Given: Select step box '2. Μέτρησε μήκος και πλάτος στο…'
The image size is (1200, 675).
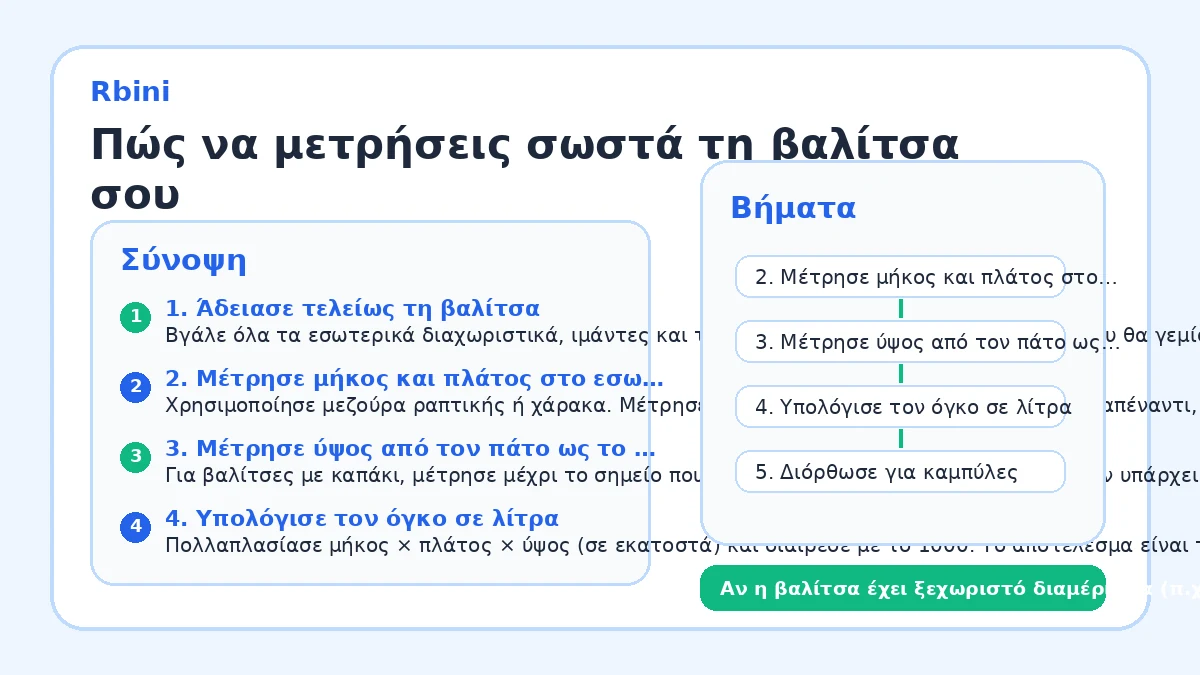Looking at the screenshot, I should pos(901,277).
